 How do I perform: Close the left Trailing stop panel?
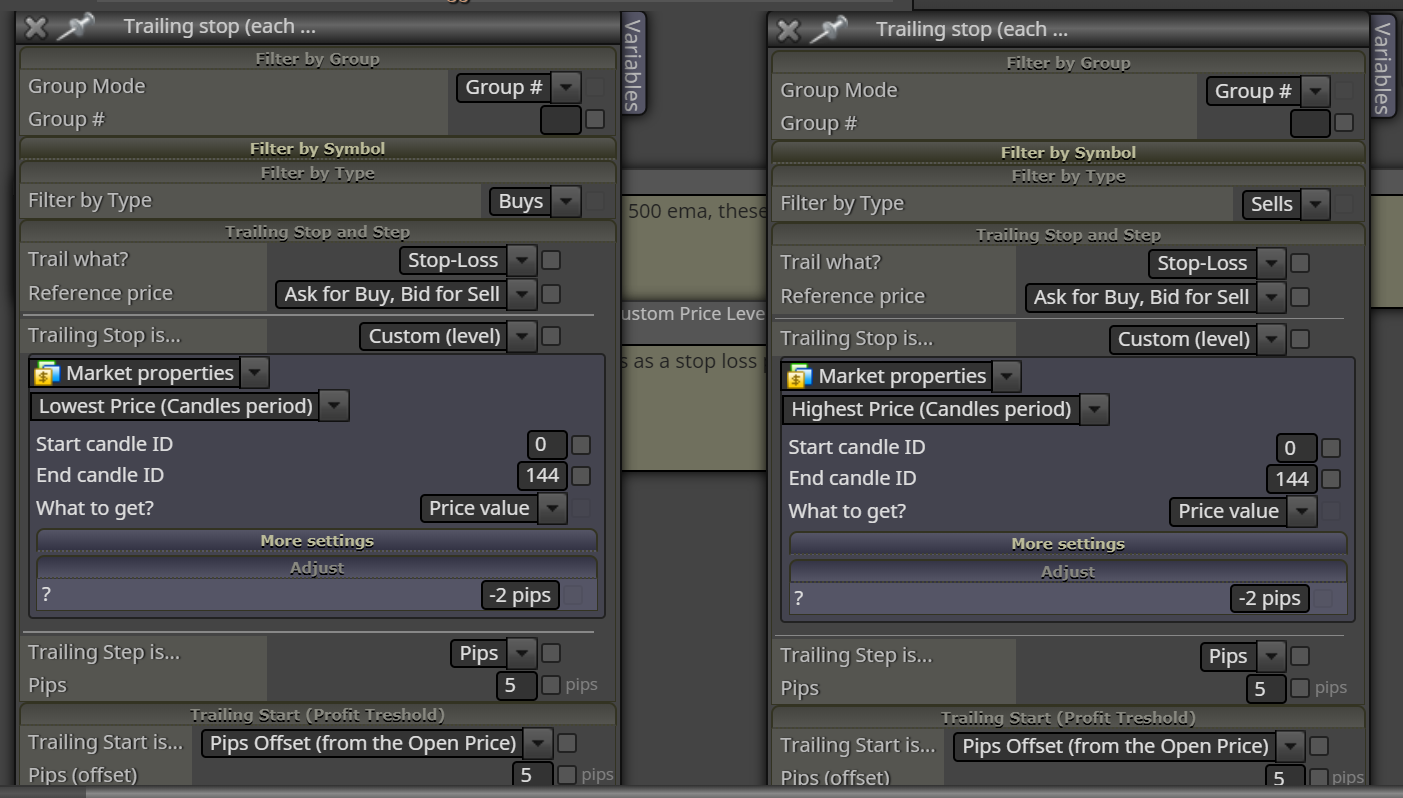[x=35, y=27]
